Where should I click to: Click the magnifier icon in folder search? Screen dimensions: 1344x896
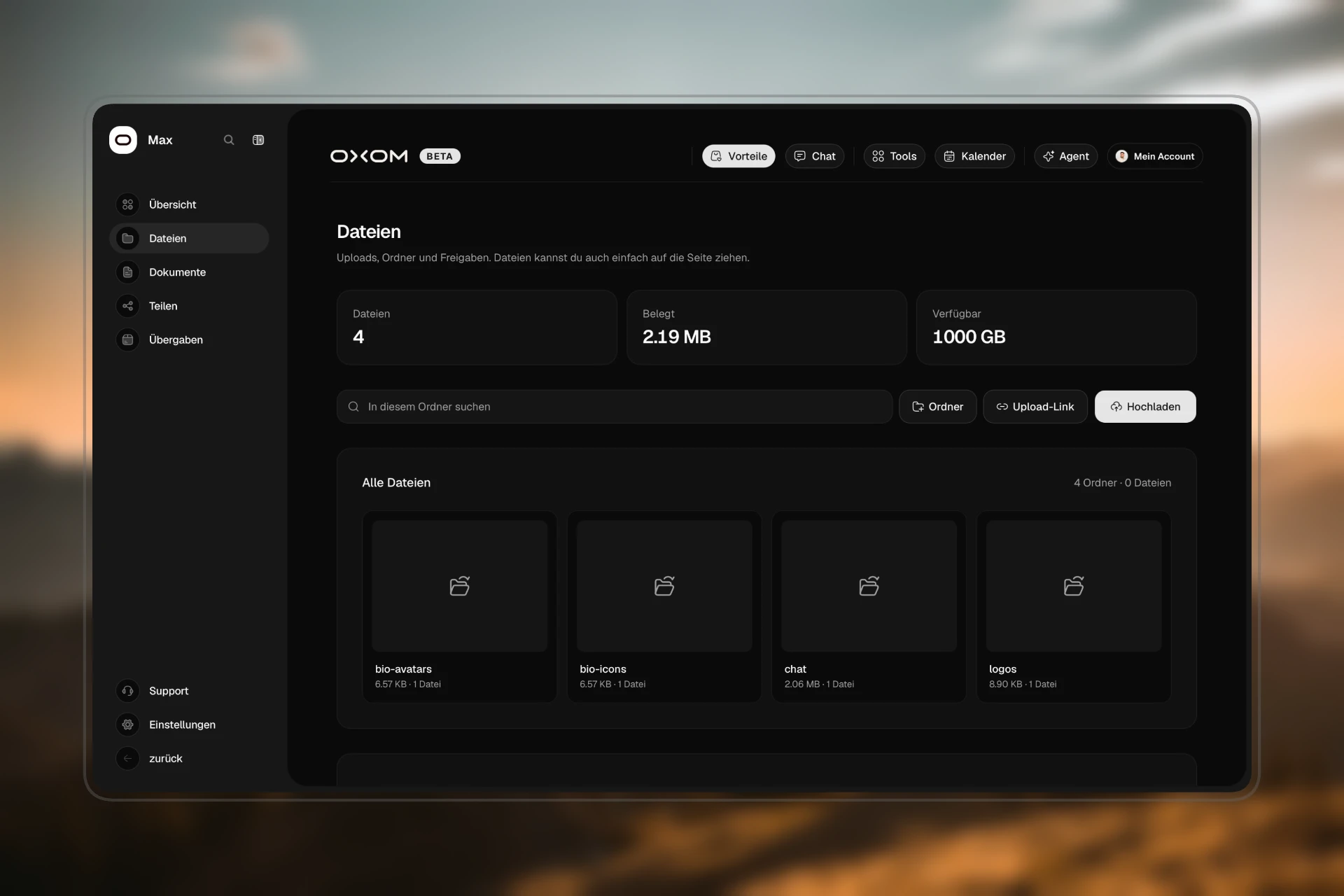pos(353,407)
